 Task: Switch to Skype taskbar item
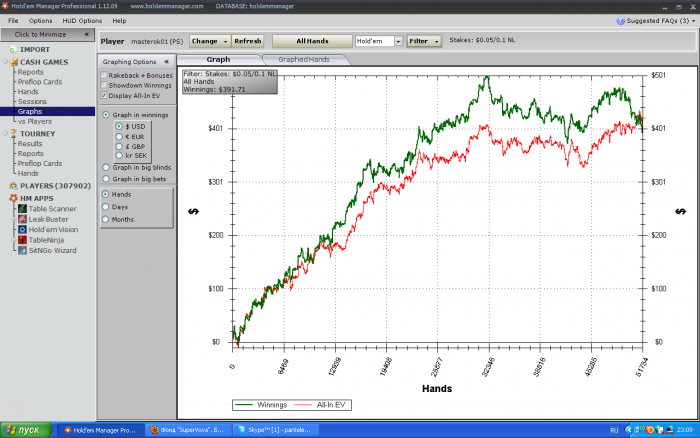coord(275,430)
